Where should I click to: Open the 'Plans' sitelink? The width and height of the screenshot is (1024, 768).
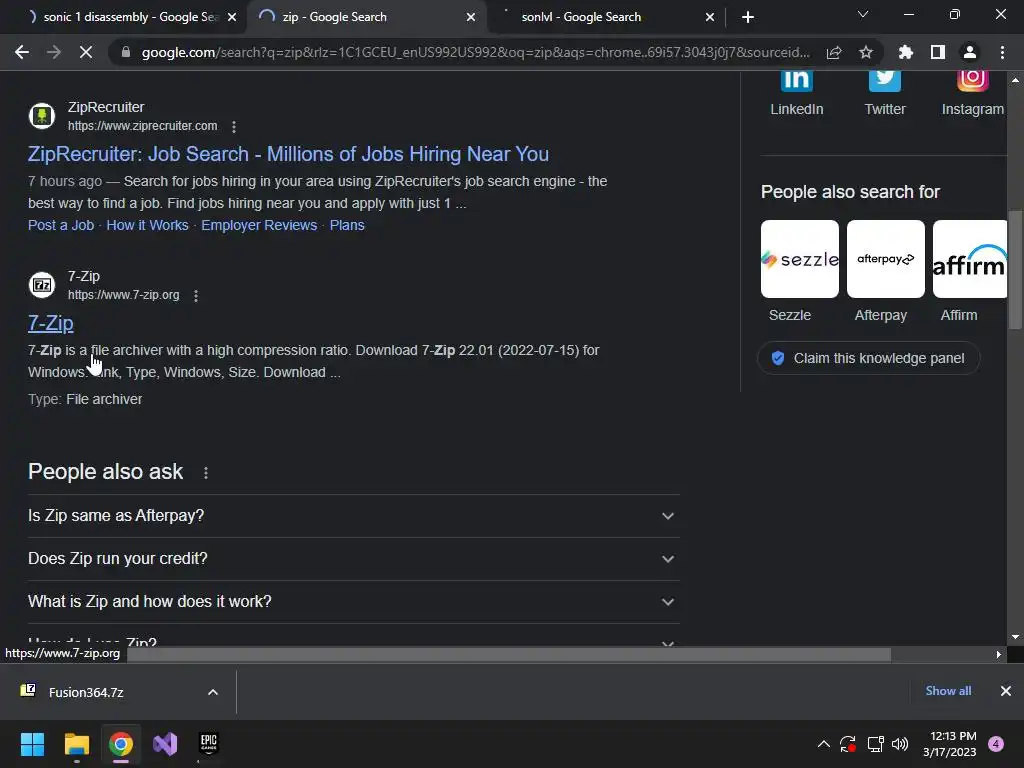tap(347, 225)
